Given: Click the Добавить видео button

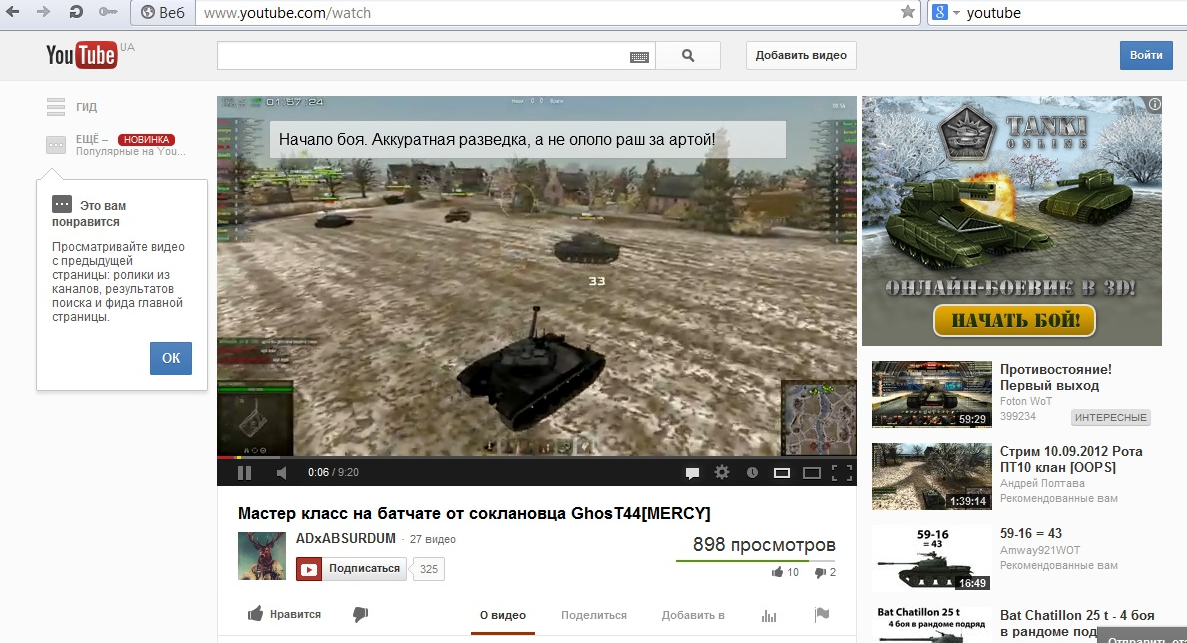Looking at the screenshot, I should (x=801, y=55).
